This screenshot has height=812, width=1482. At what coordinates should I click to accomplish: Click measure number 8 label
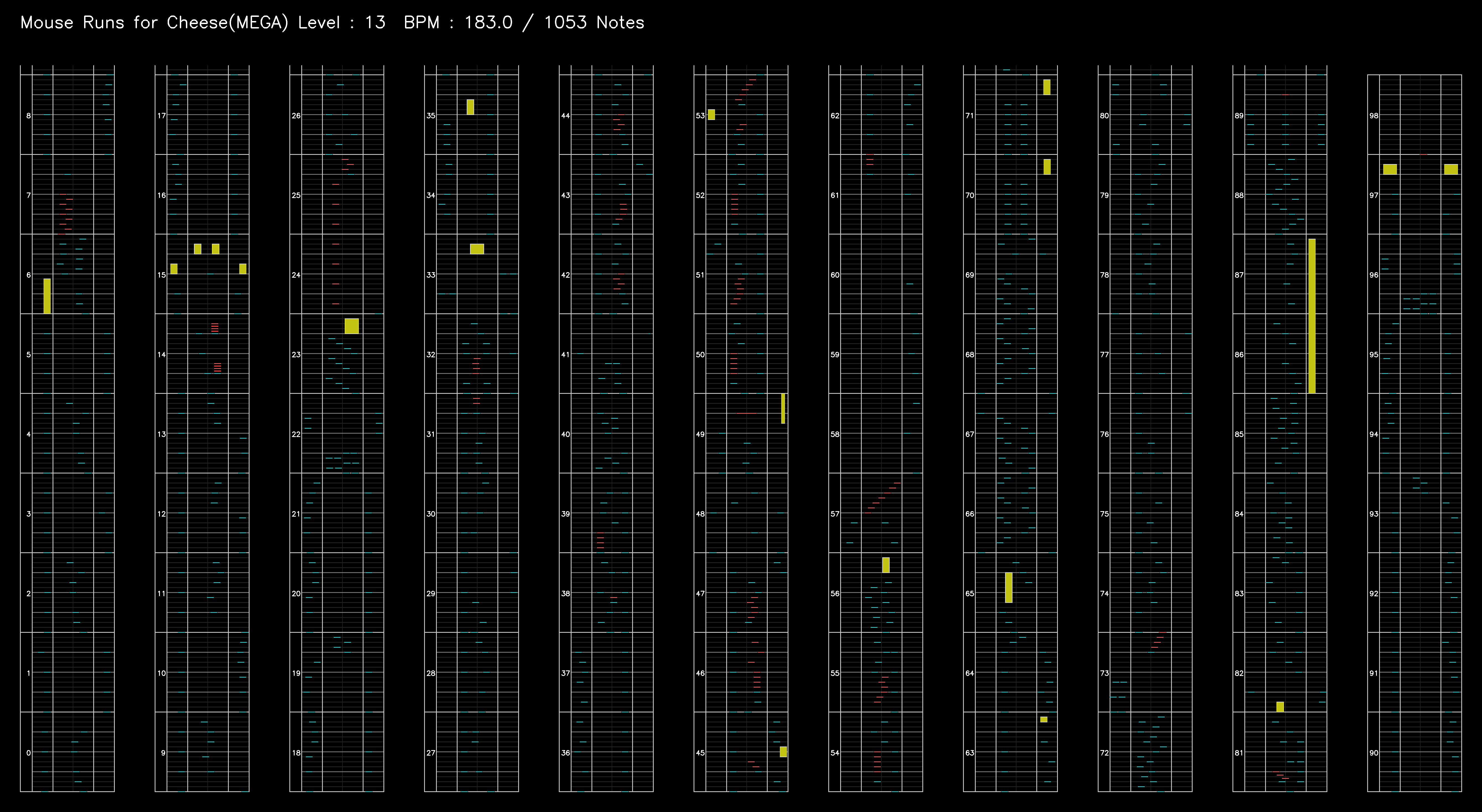click(x=28, y=116)
